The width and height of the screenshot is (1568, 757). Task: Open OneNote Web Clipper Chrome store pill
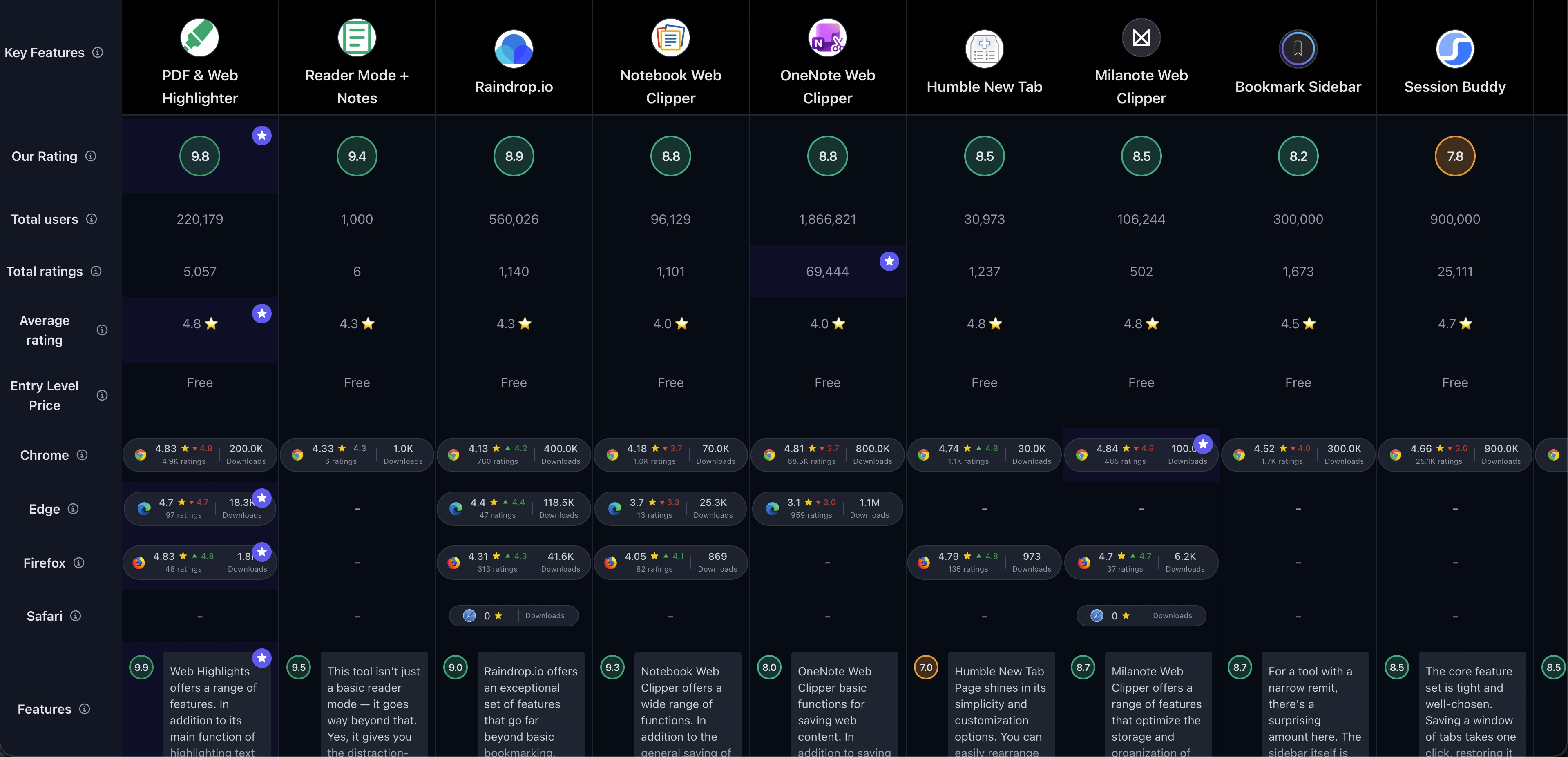[x=827, y=454]
